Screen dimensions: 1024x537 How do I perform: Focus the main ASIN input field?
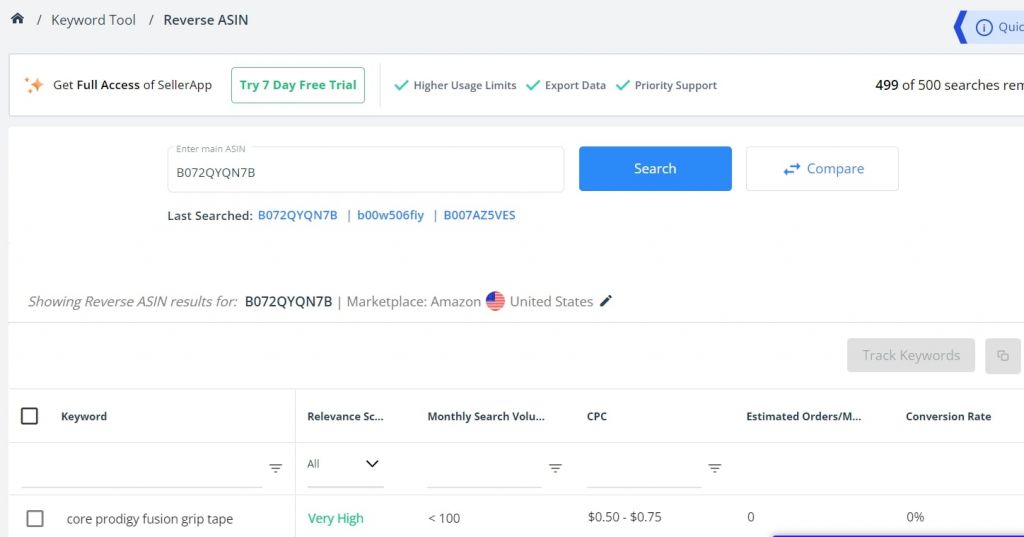click(366, 170)
